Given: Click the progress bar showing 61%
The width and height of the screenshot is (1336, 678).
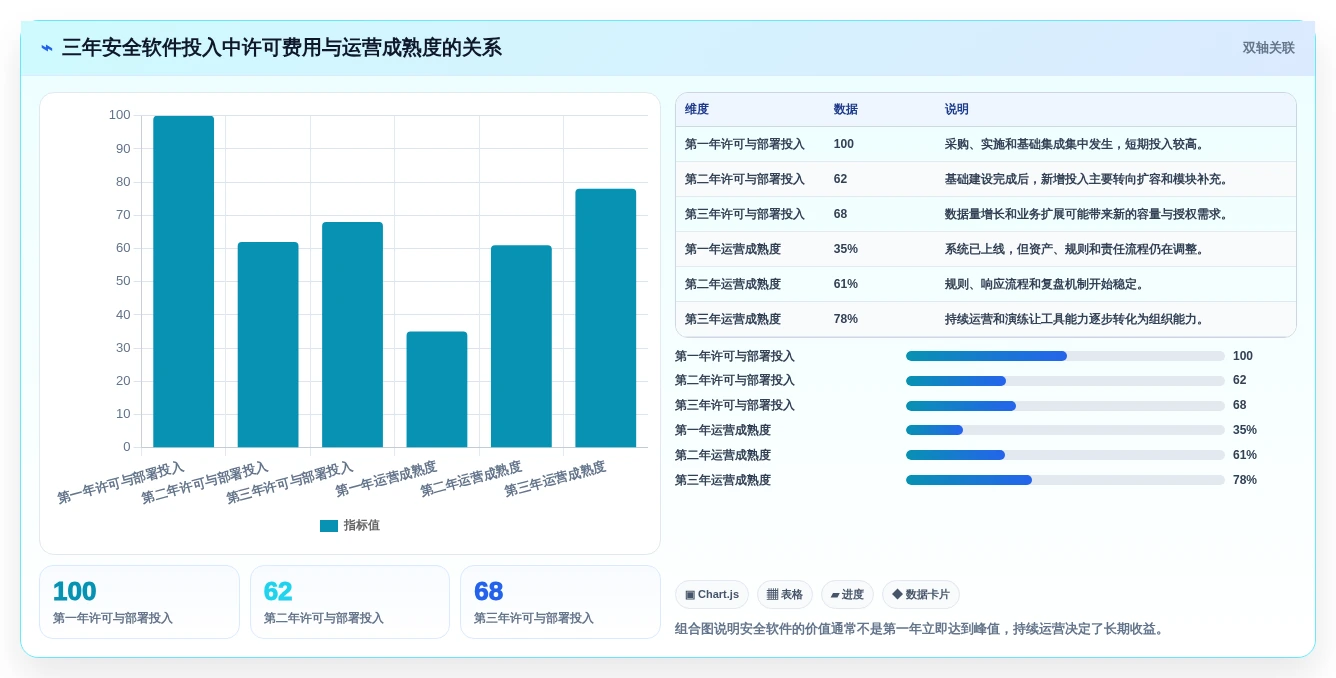Looking at the screenshot, I should [x=1065, y=455].
